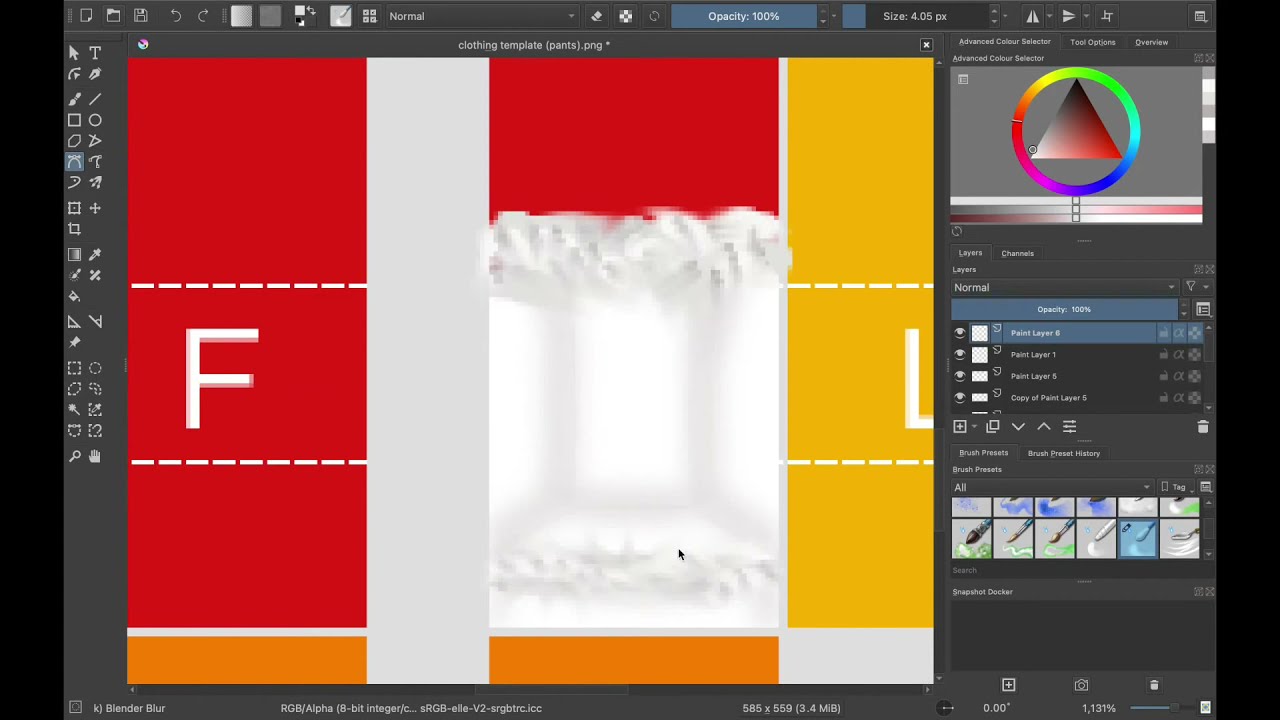
Task: Hide Copy of Paint Layer 5 layer
Action: click(960, 398)
